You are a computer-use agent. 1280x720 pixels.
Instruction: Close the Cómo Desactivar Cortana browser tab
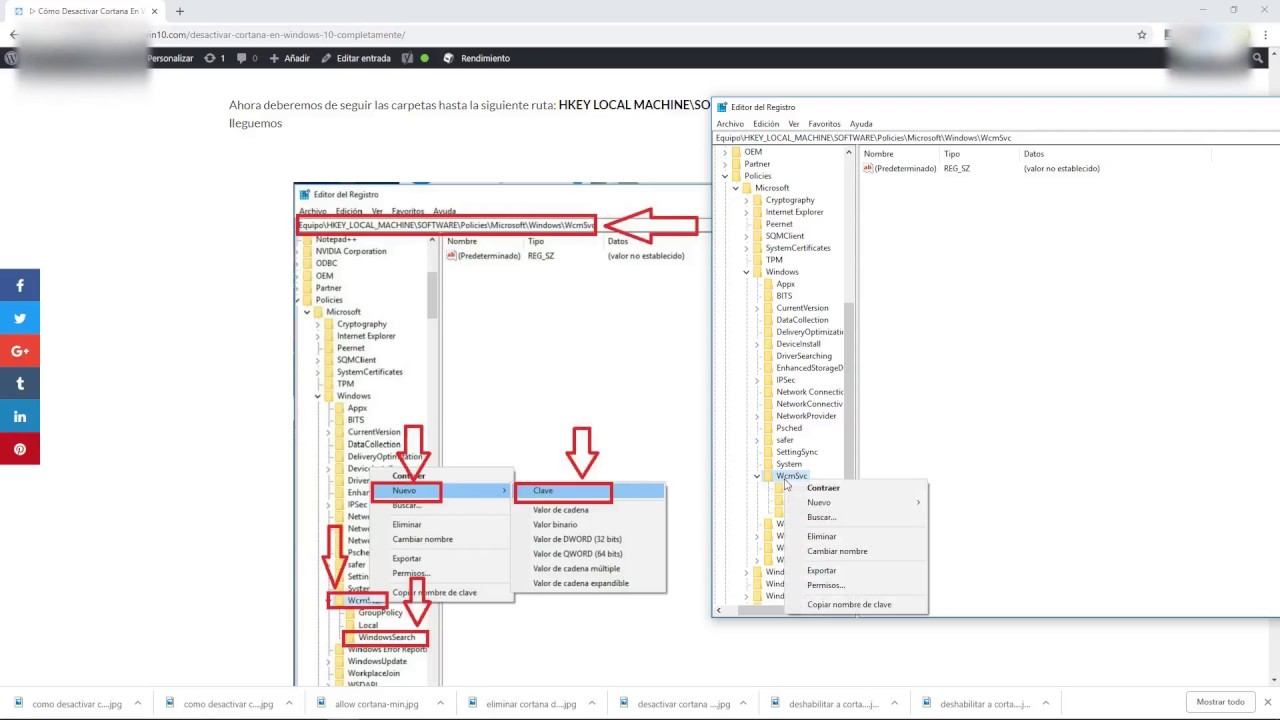point(155,11)
